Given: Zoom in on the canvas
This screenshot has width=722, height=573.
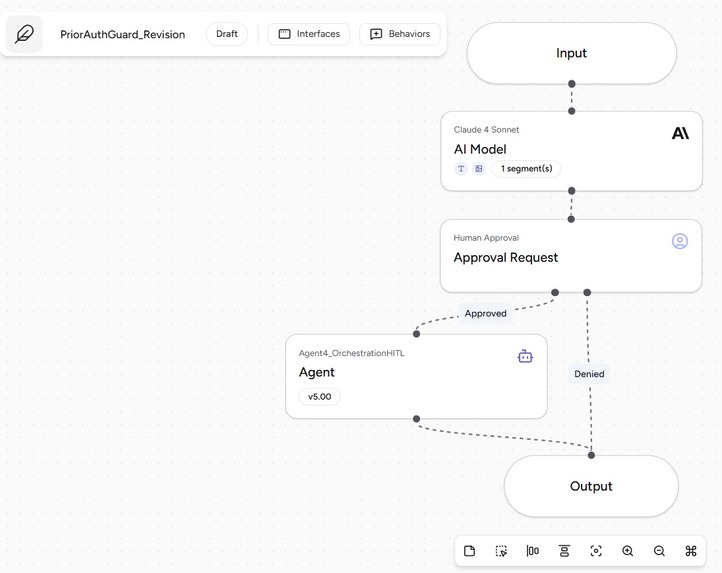Looking at the screenshot, I should [x=628, y=551].
